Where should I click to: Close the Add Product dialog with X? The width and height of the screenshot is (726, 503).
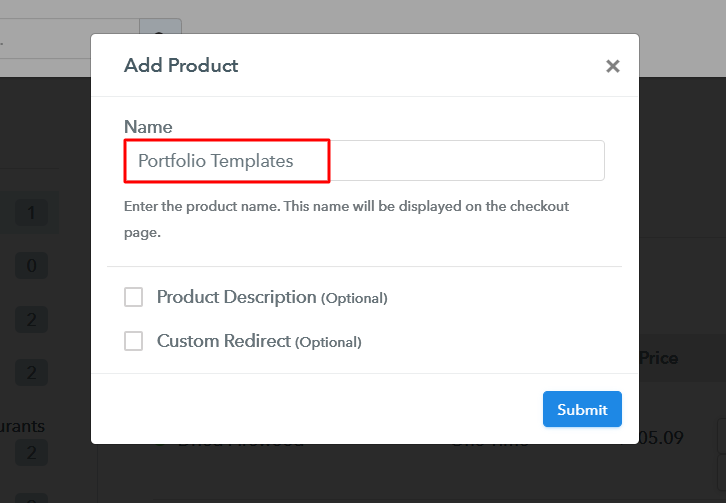point(613,67)
